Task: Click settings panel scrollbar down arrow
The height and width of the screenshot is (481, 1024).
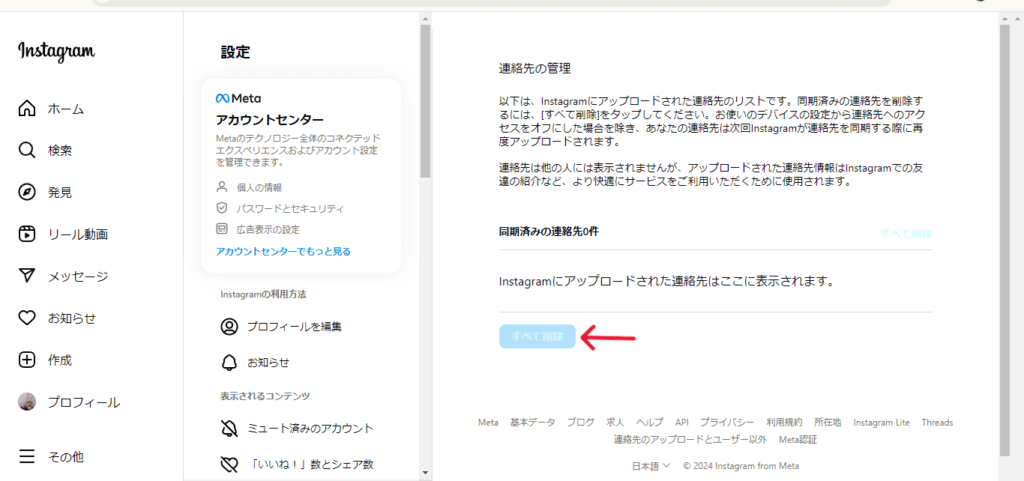Action: [x=425, y=472]
